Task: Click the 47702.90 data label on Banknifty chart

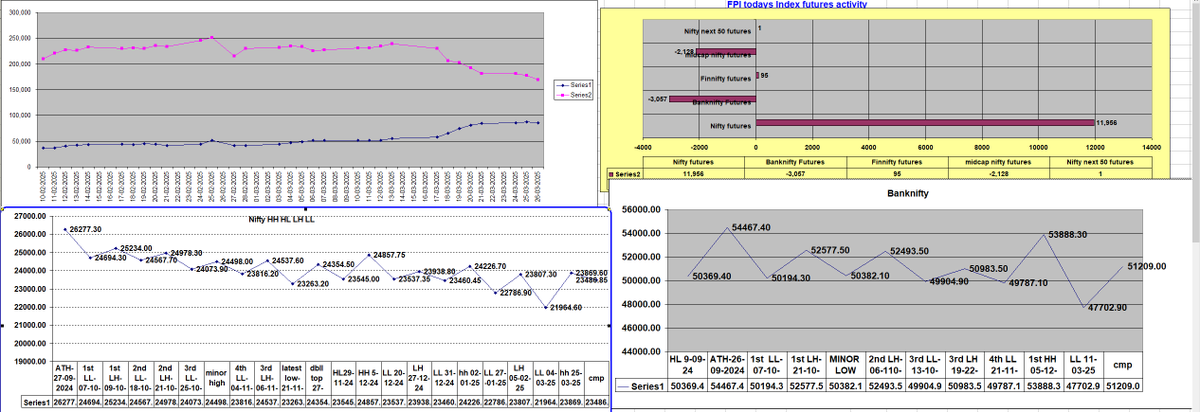Action: (x=1107, y=307)
